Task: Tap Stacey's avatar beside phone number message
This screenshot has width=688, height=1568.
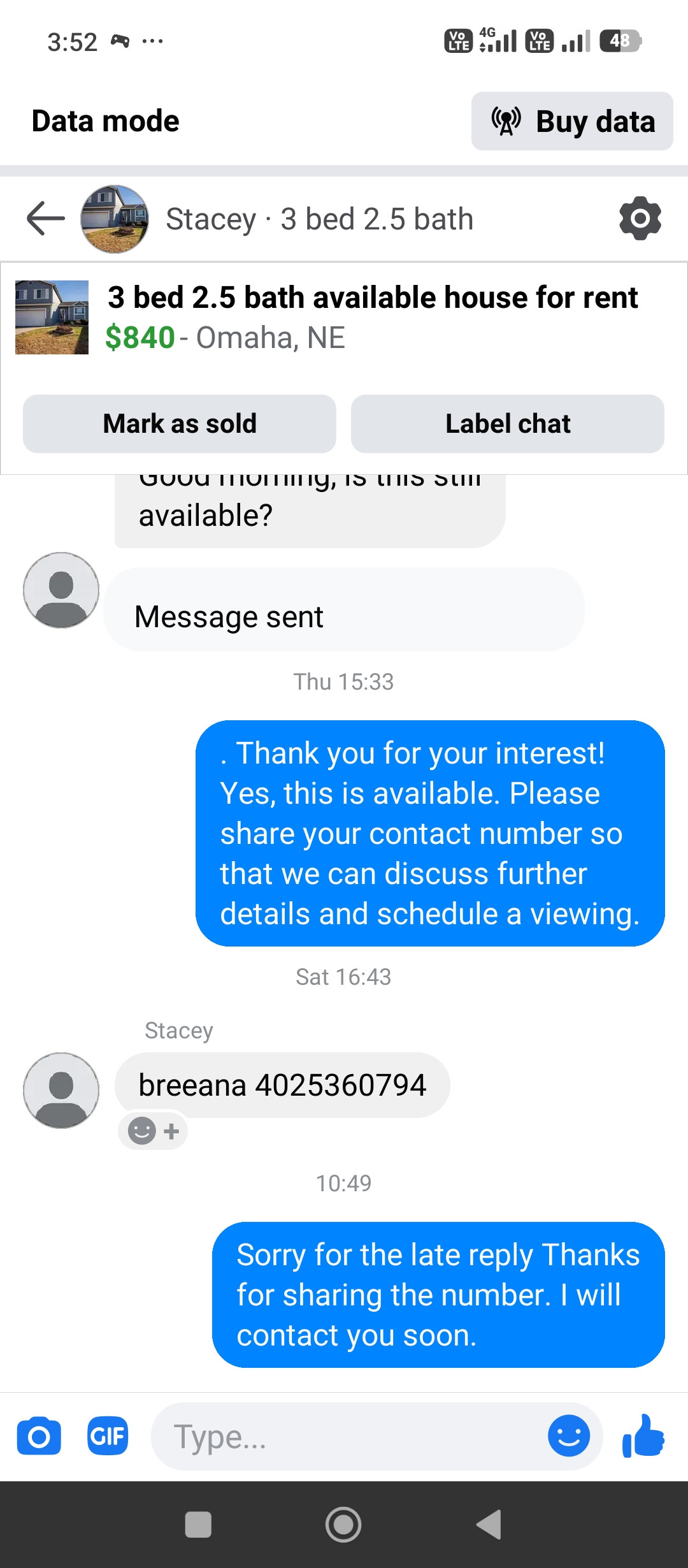Action: point(61,1090)
